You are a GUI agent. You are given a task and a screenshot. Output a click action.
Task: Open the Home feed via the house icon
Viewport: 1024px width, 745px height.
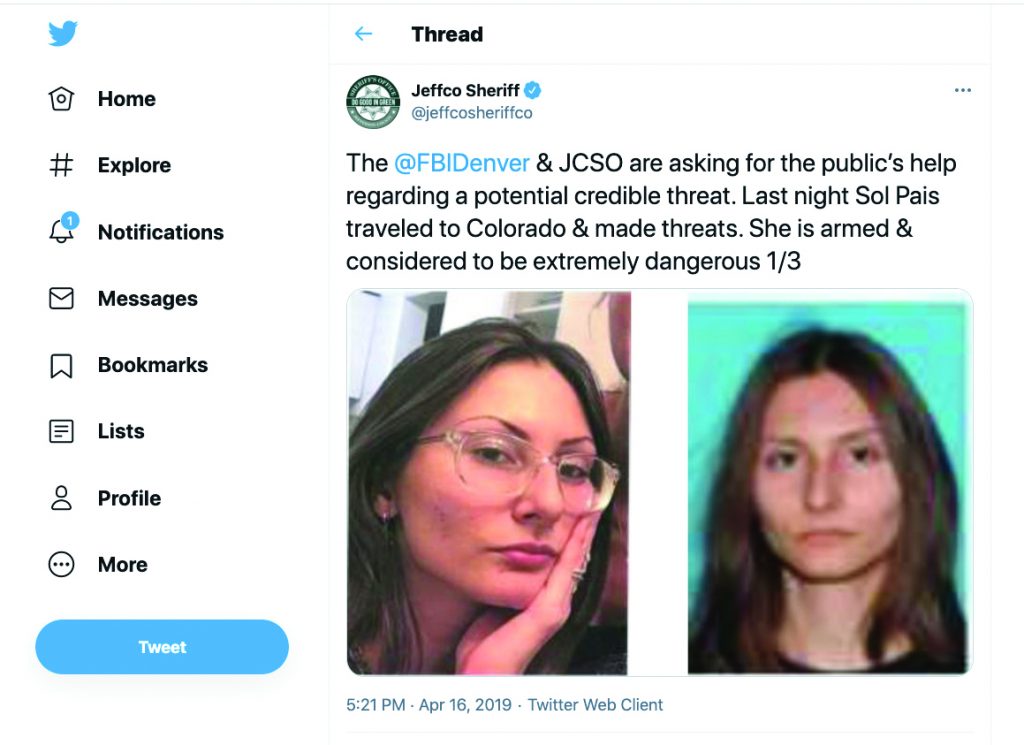click(61, 98)
